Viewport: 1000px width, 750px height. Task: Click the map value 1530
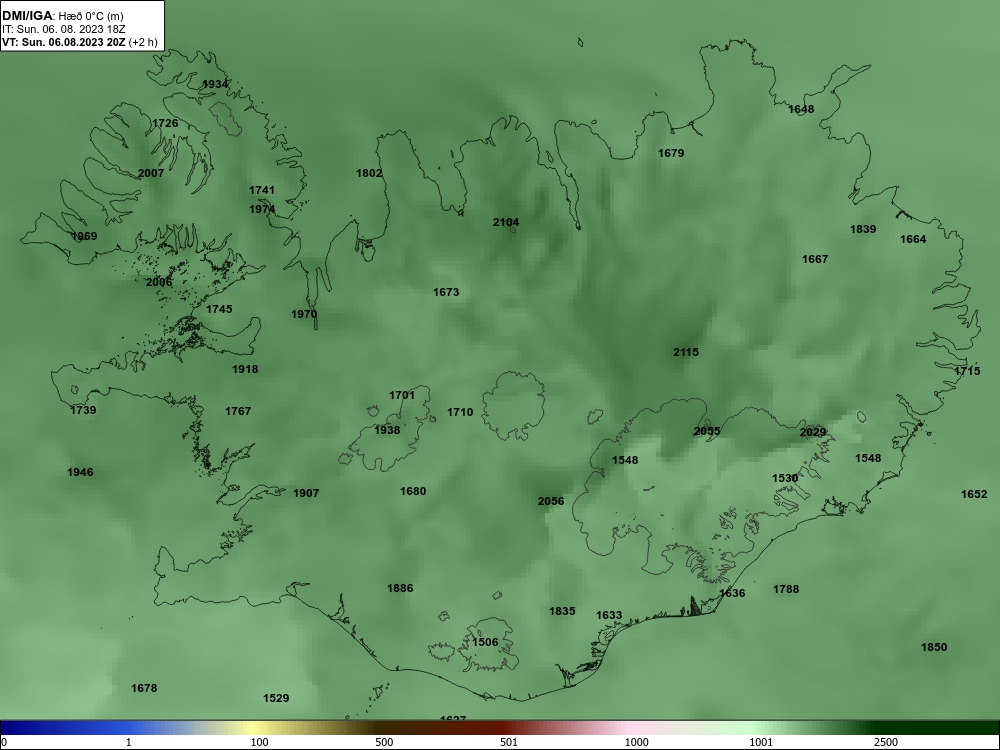(785, 478)
